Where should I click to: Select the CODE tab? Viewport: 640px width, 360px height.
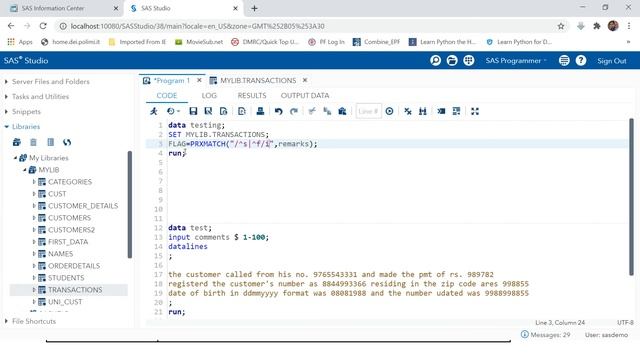(167, 95)
